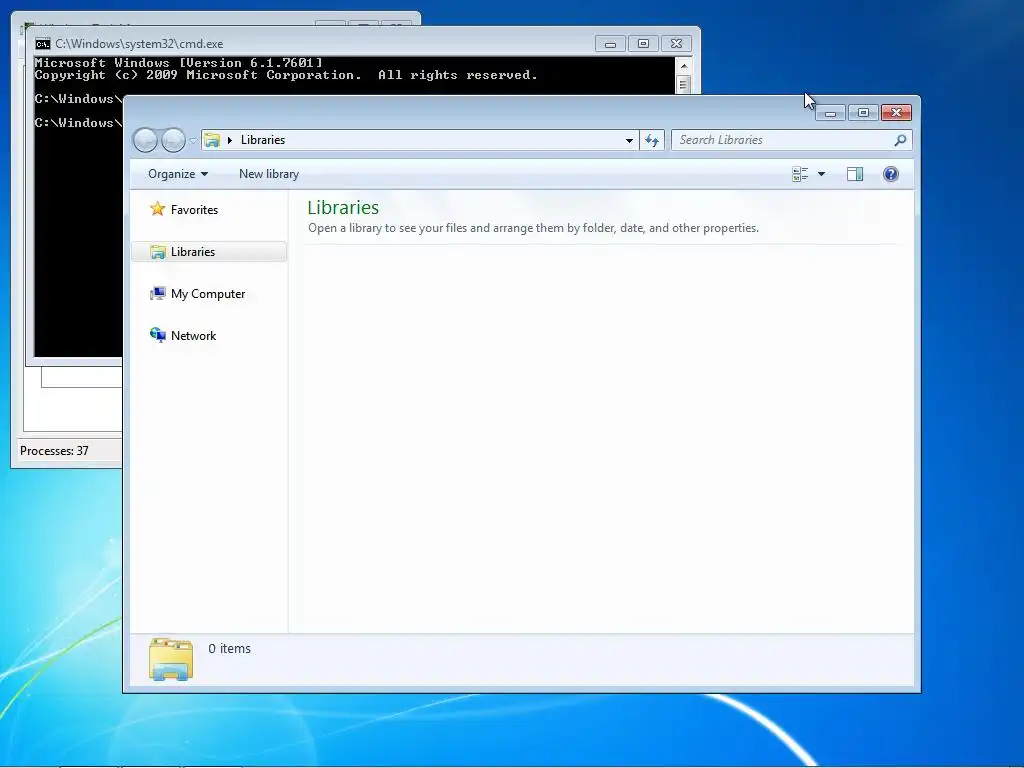
Task: Open Explorer help
Action: pos(891,174)
